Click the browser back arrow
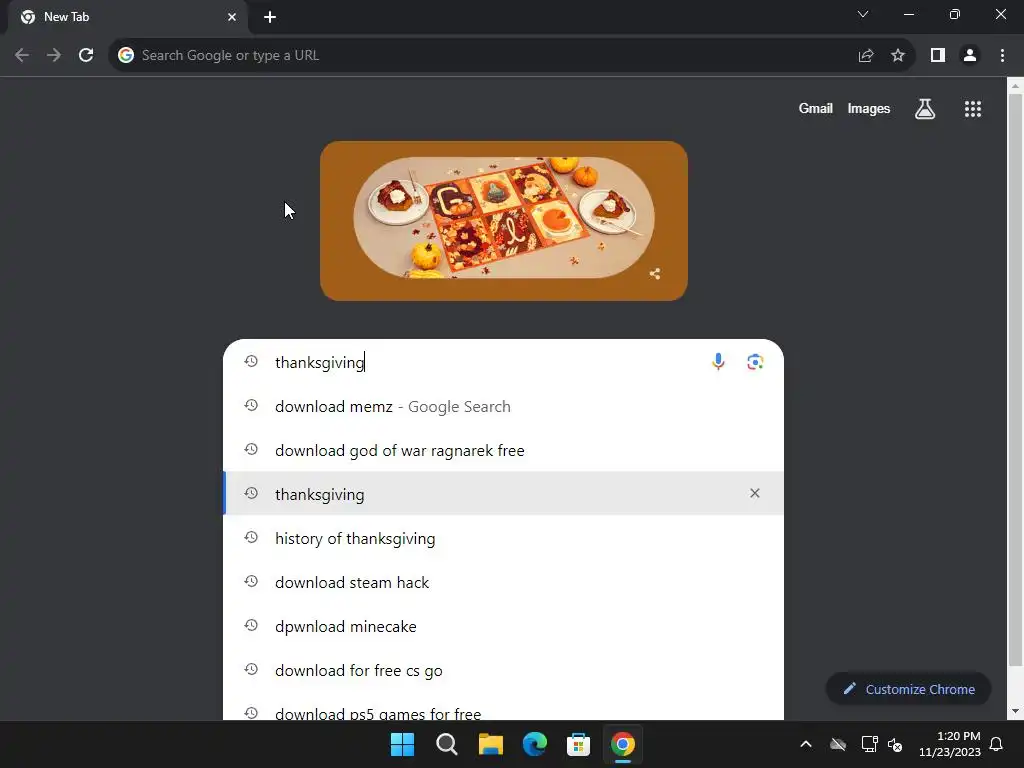 pyautogui.click(x=22, y=56)
